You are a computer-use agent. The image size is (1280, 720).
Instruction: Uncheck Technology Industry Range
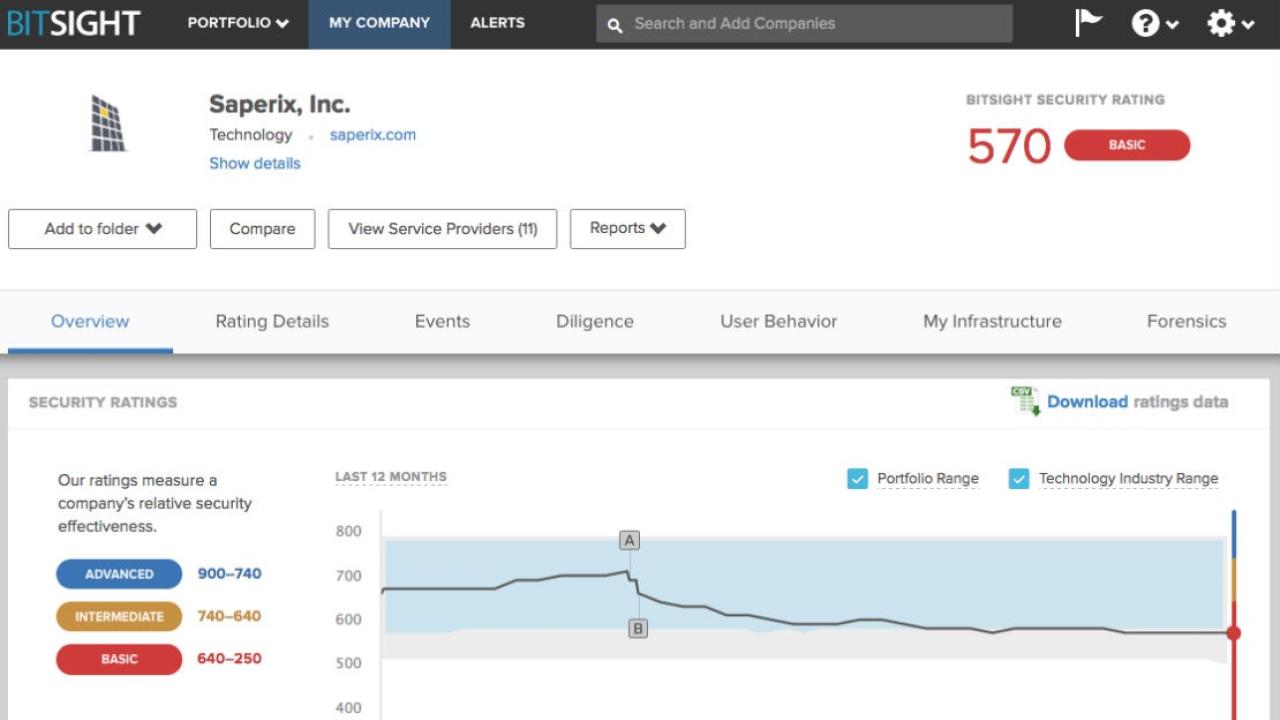pyautogui.click(x=1019, y=478)
